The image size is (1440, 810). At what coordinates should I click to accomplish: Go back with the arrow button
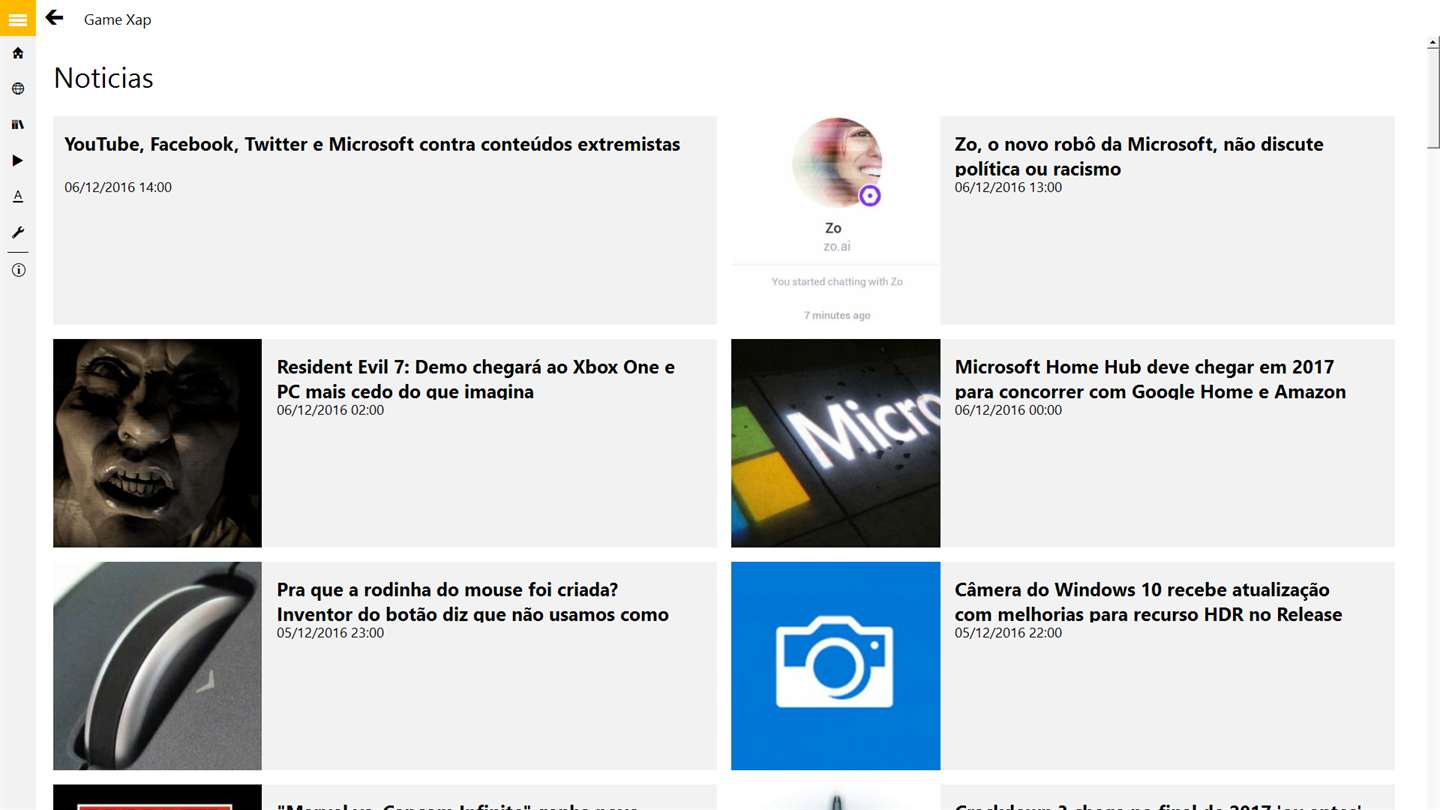(55, 18)
